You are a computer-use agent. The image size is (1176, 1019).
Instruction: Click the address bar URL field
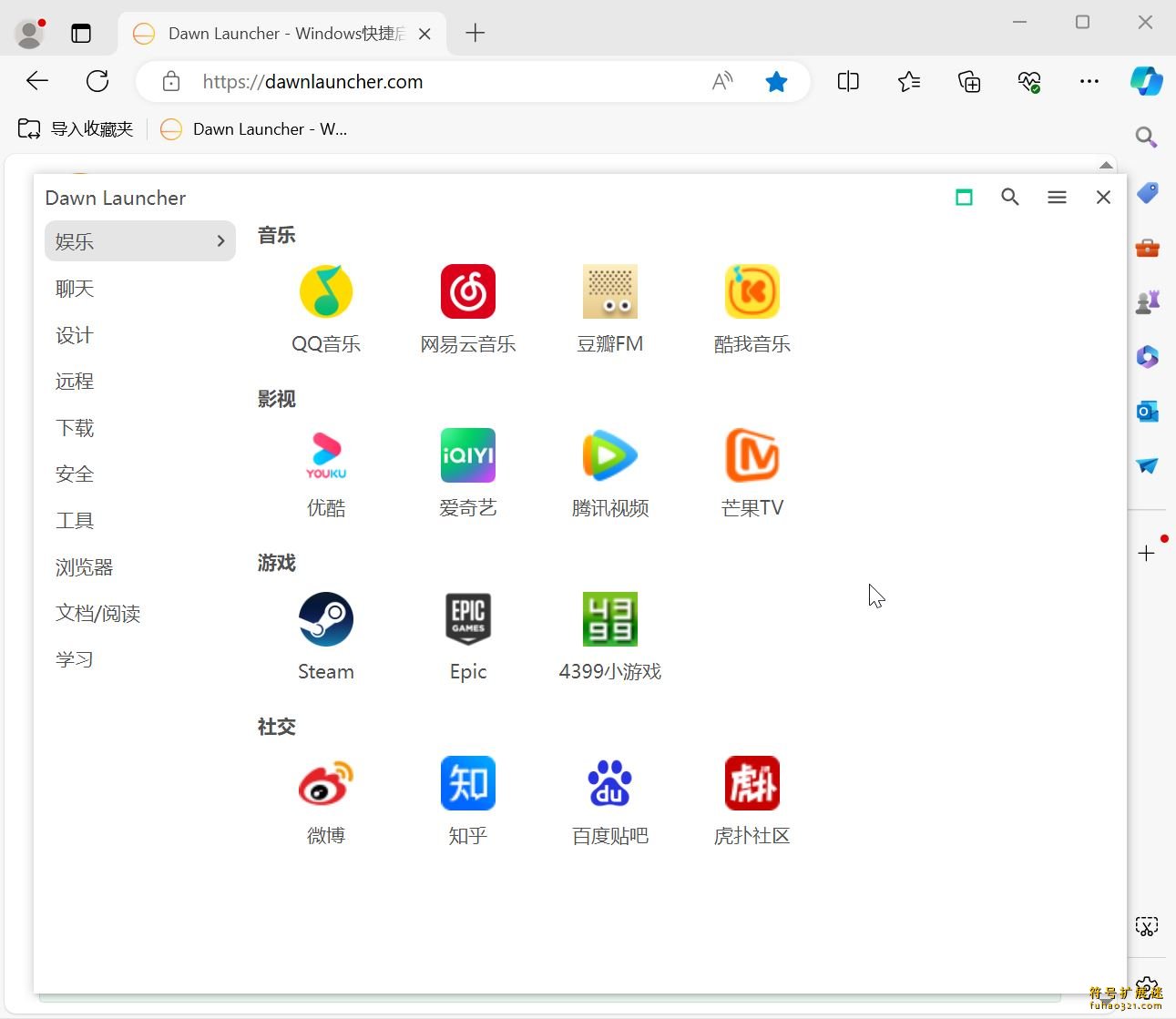pos(437,82)
